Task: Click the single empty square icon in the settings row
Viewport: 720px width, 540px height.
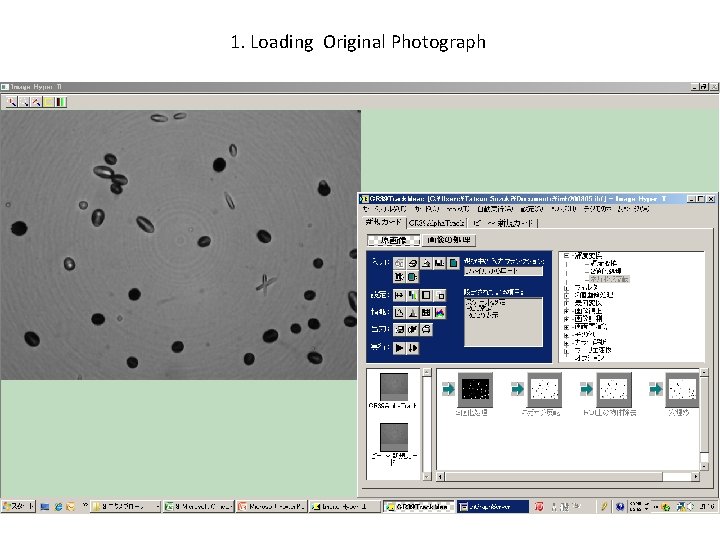Action: coord(426,295)
